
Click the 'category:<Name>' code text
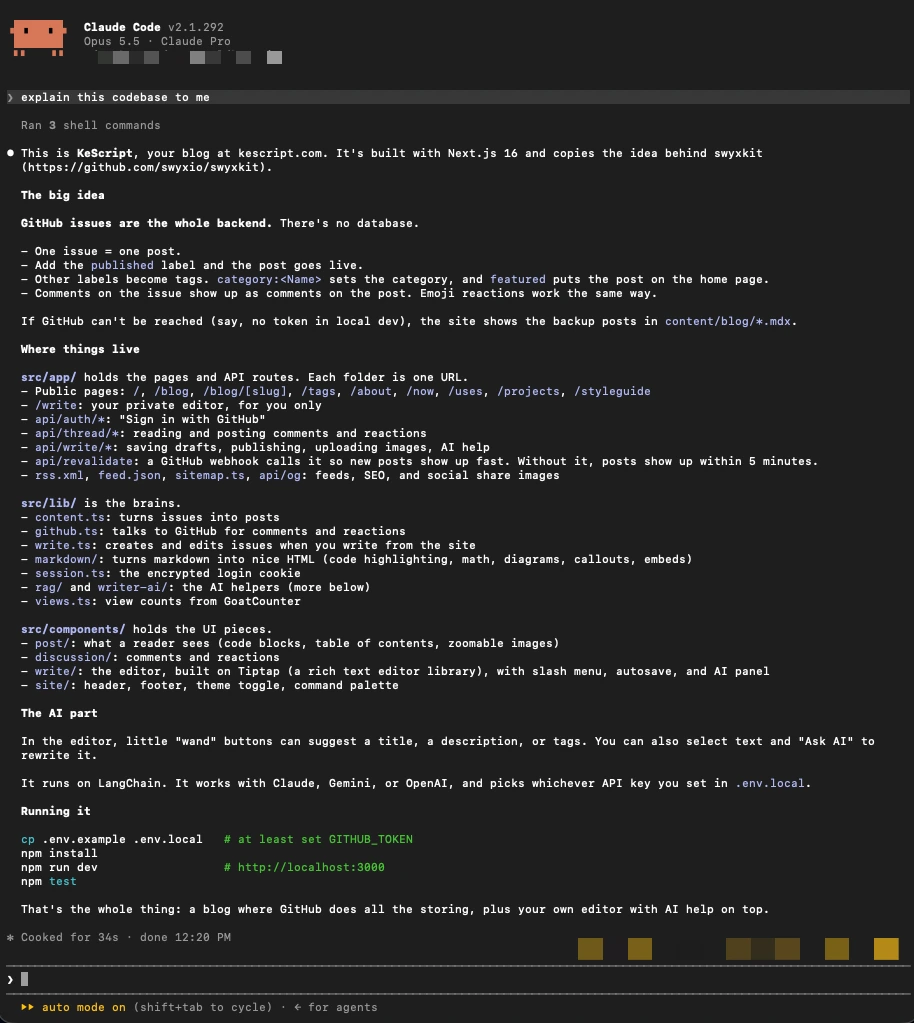pyautogui.click(x=269, y=279)
